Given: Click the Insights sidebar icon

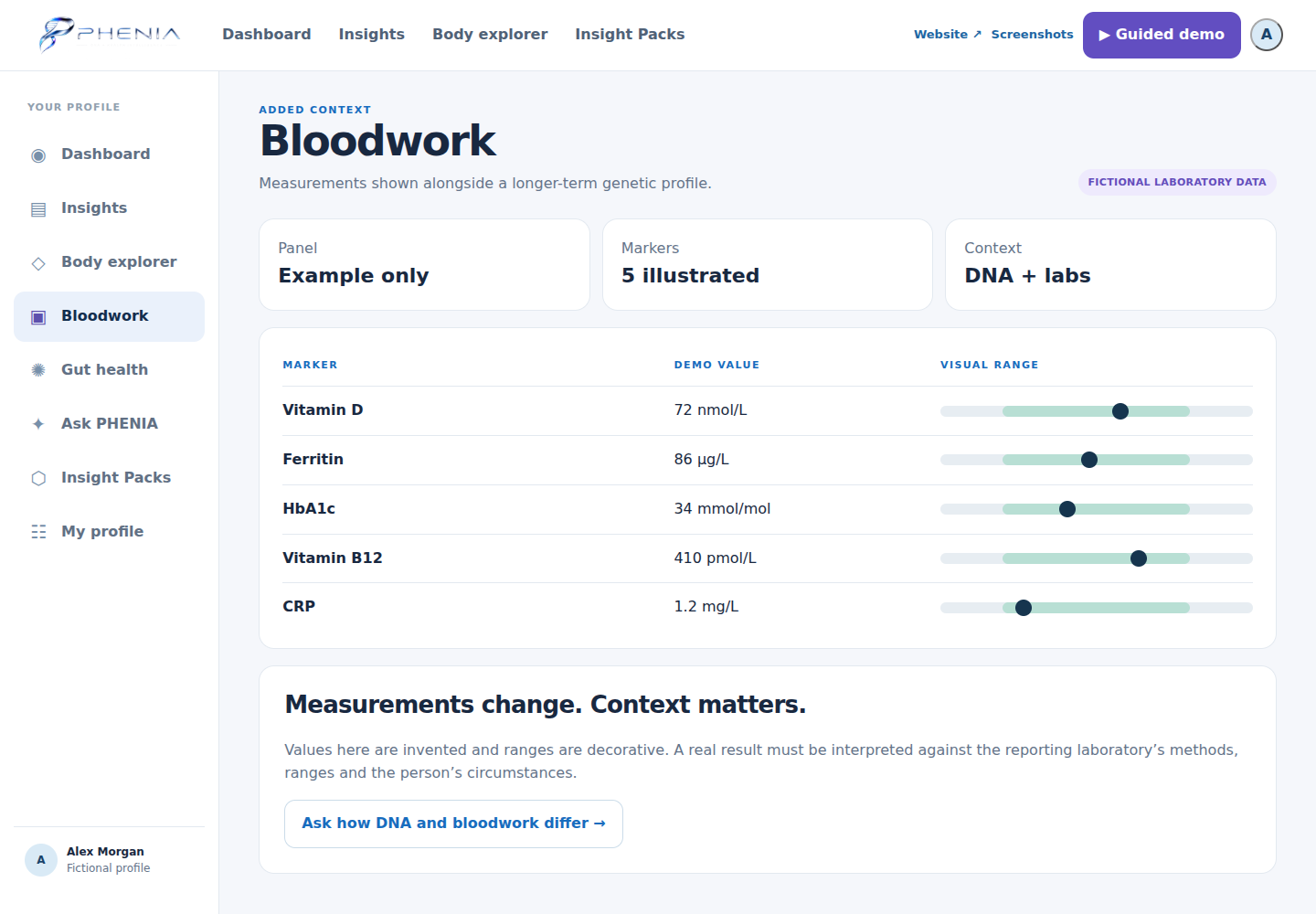Looking at the screenshot, I should pos(38,209).
